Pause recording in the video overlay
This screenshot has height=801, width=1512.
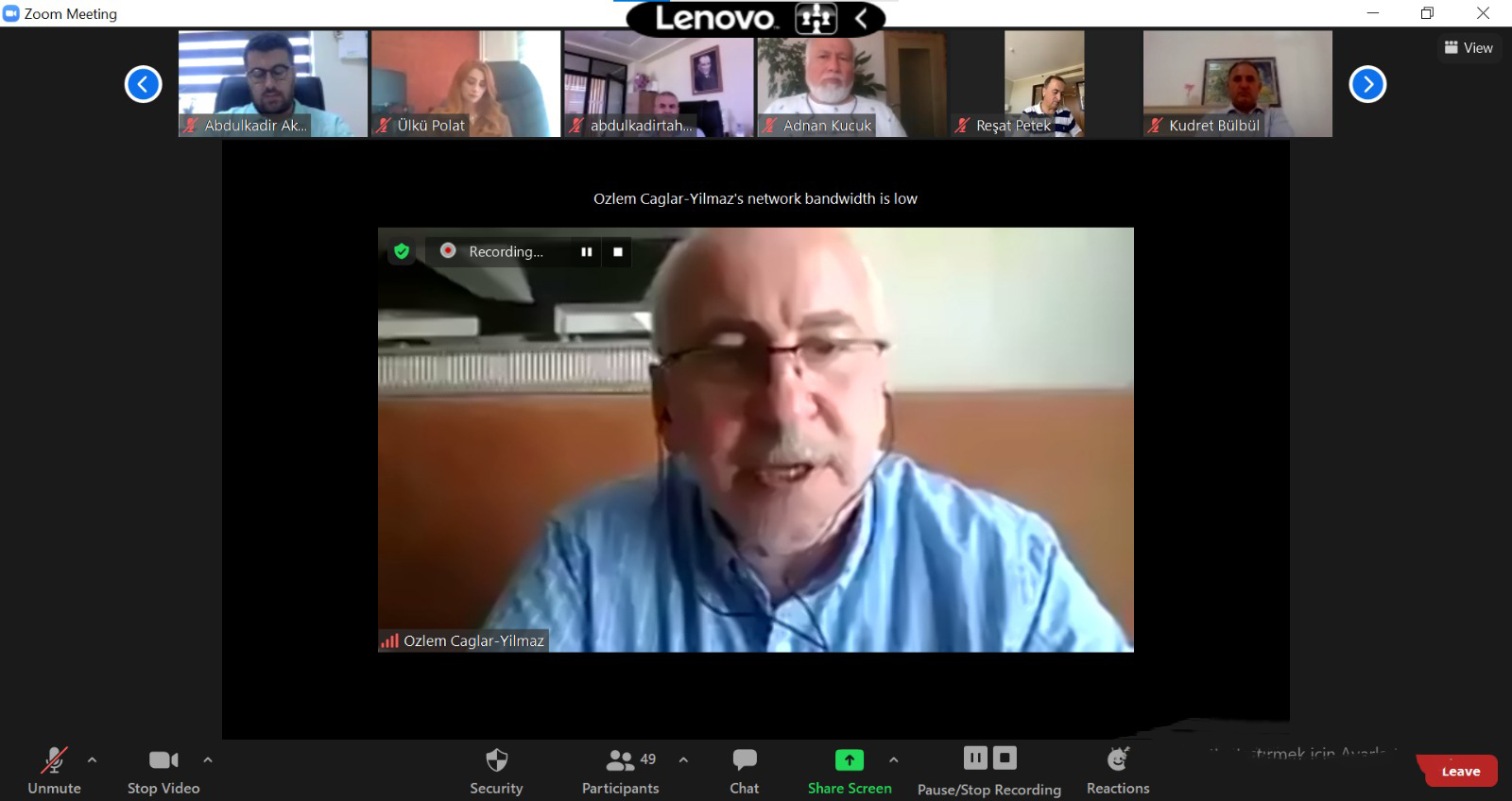tap(587, 252)
